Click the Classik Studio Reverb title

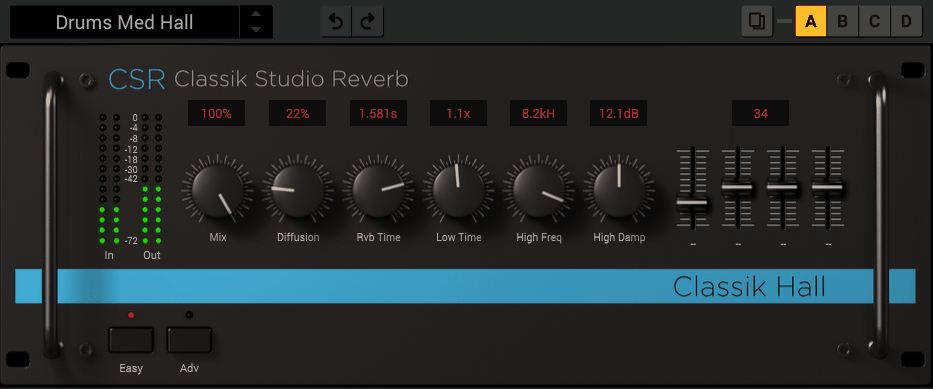(x=292, y=79)
